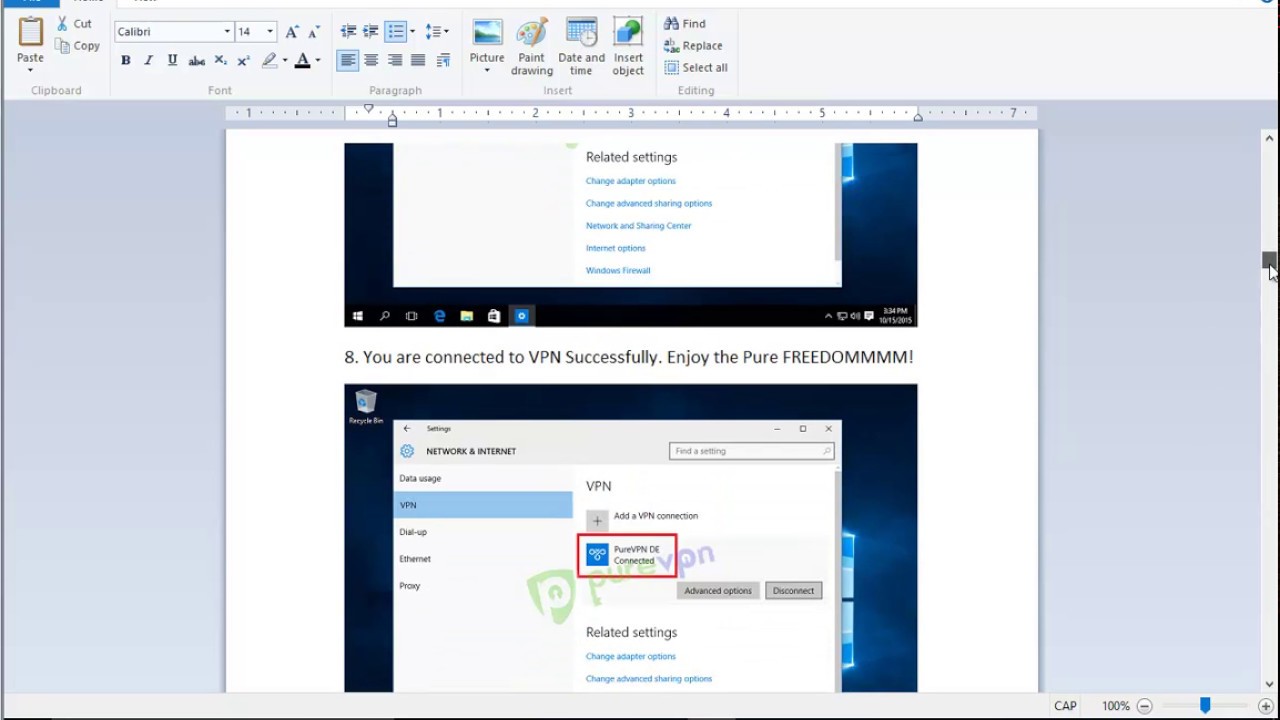Expand the font color arrow
This screenshot has height=720, width=1280.
coord(318,61)
